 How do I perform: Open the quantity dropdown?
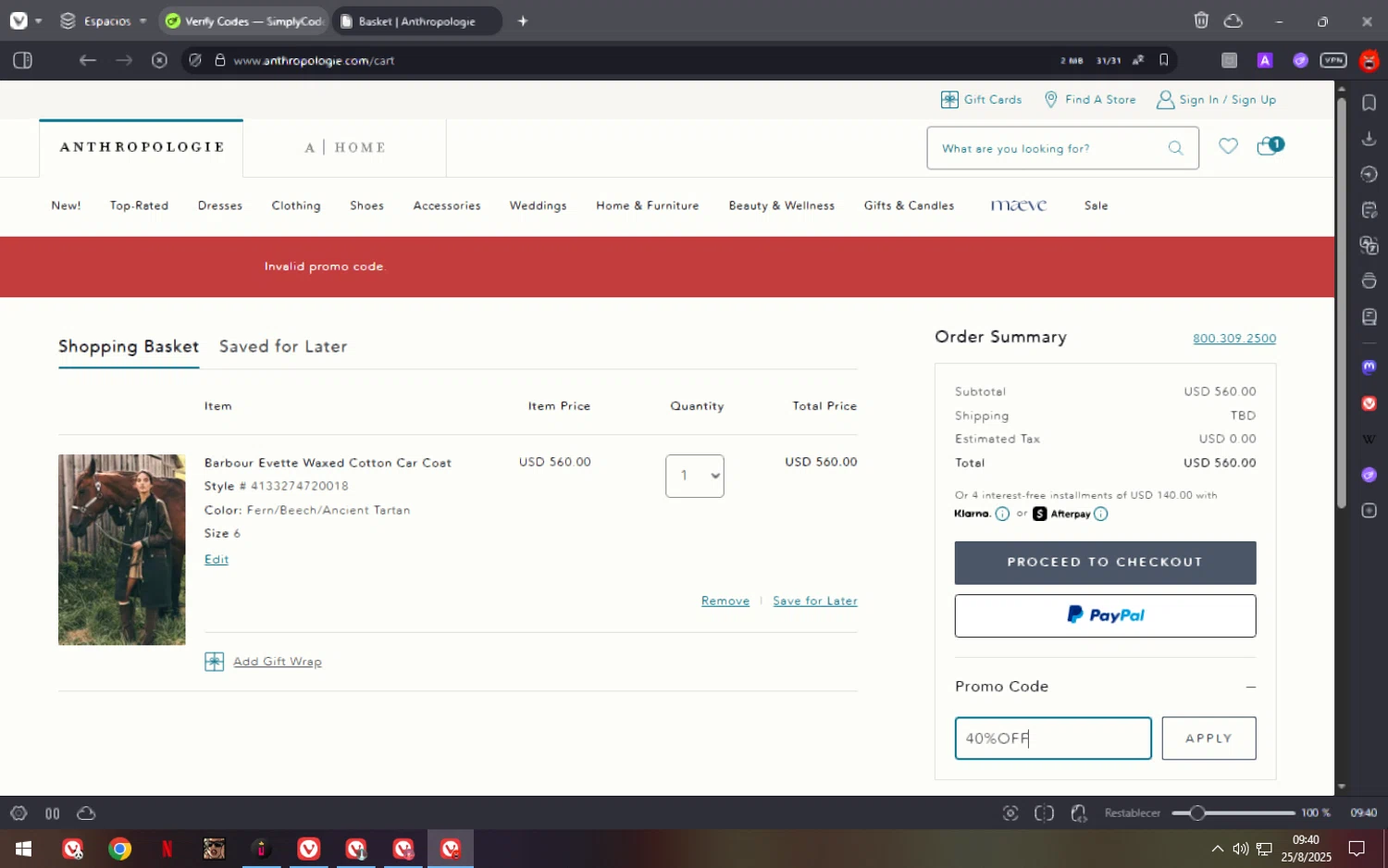pos(695,476)
